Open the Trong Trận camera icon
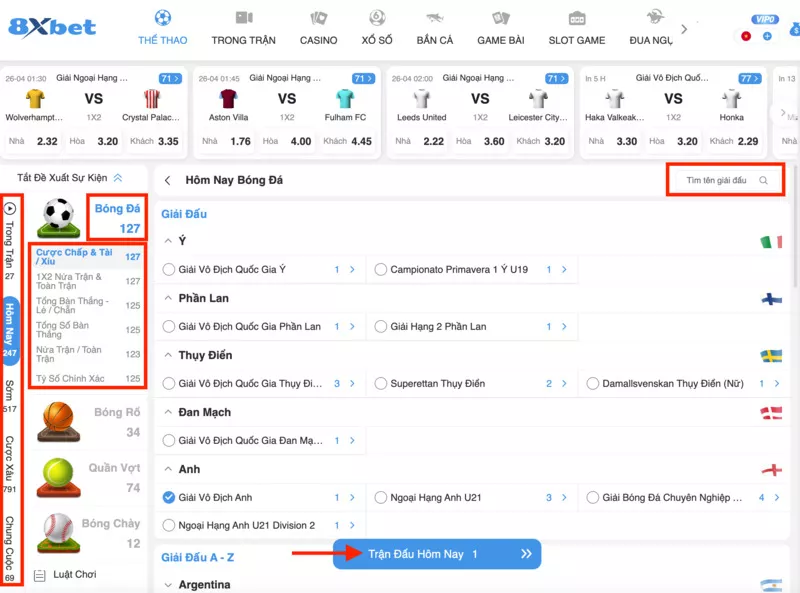The width and height of the screenshot is (800, 593). (x=244, y=18)
